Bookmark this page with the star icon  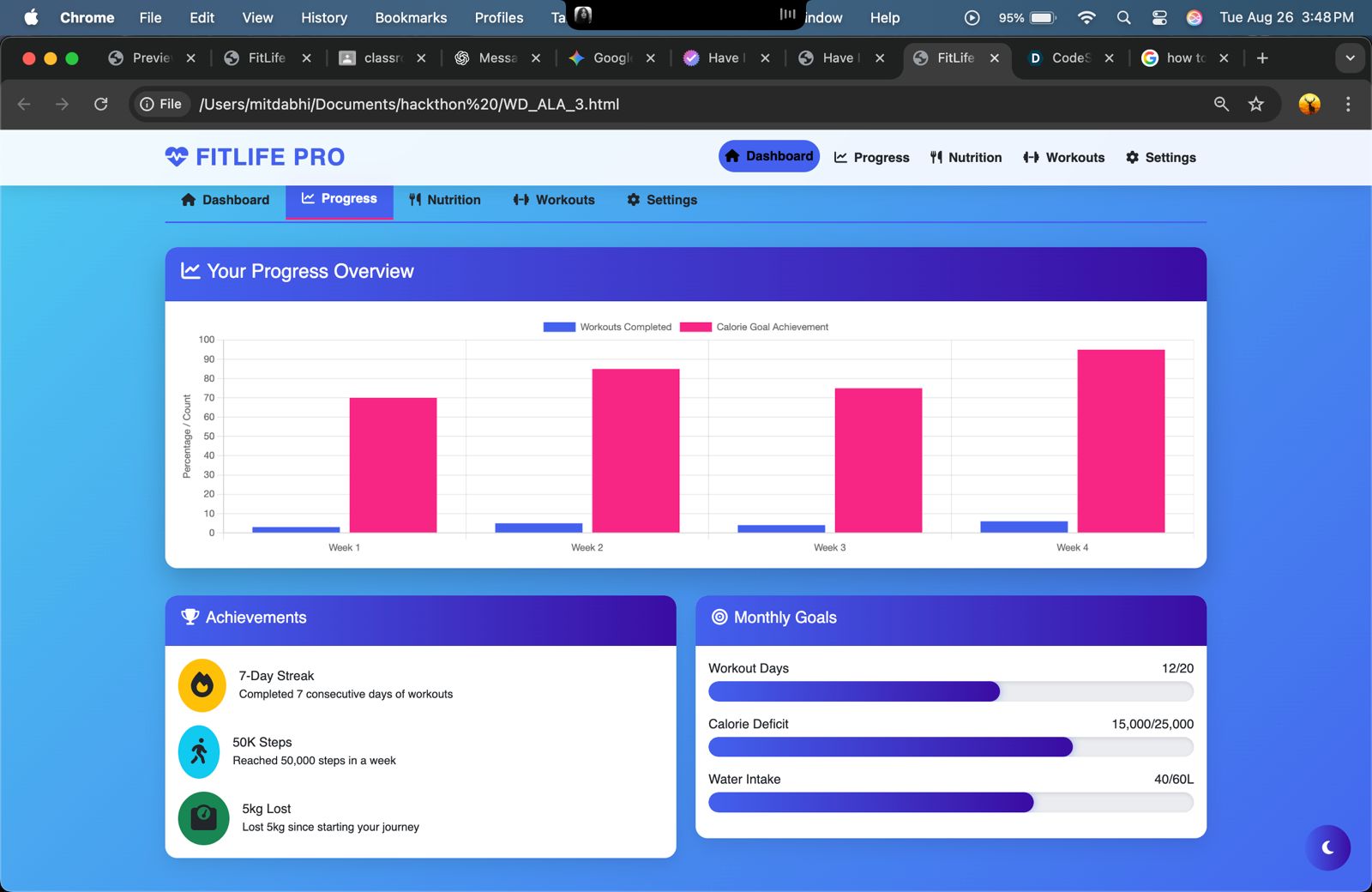pos(1256,104)
